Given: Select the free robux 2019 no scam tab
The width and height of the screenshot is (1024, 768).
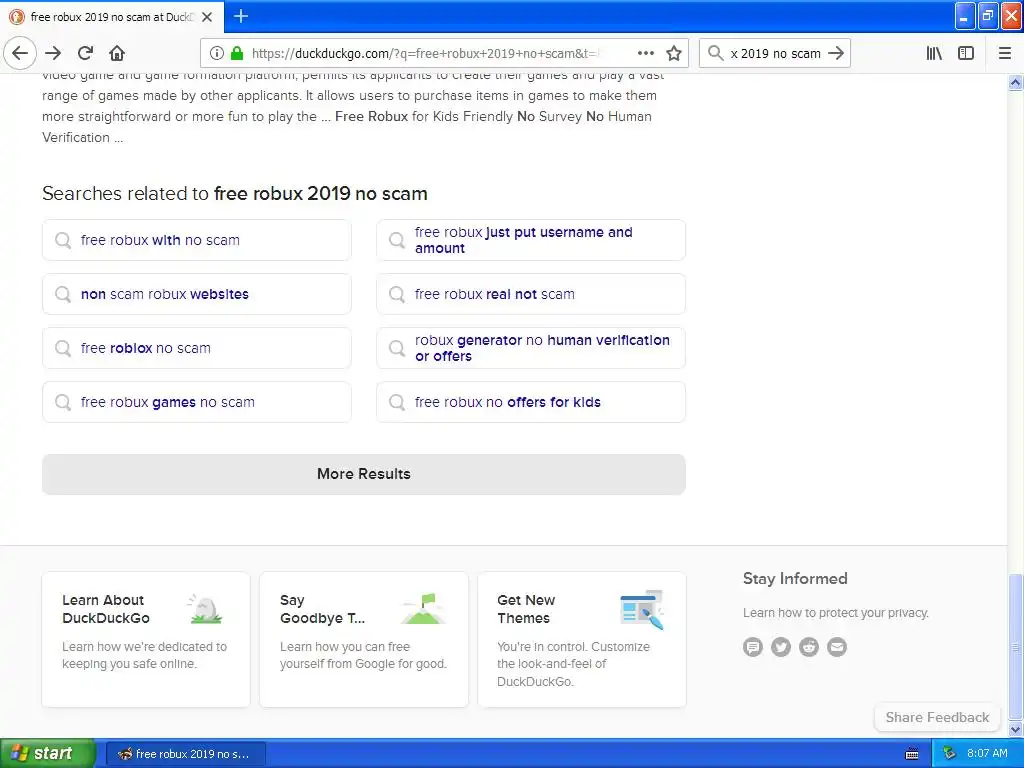Looking at the screenshot, I should 112,17.
